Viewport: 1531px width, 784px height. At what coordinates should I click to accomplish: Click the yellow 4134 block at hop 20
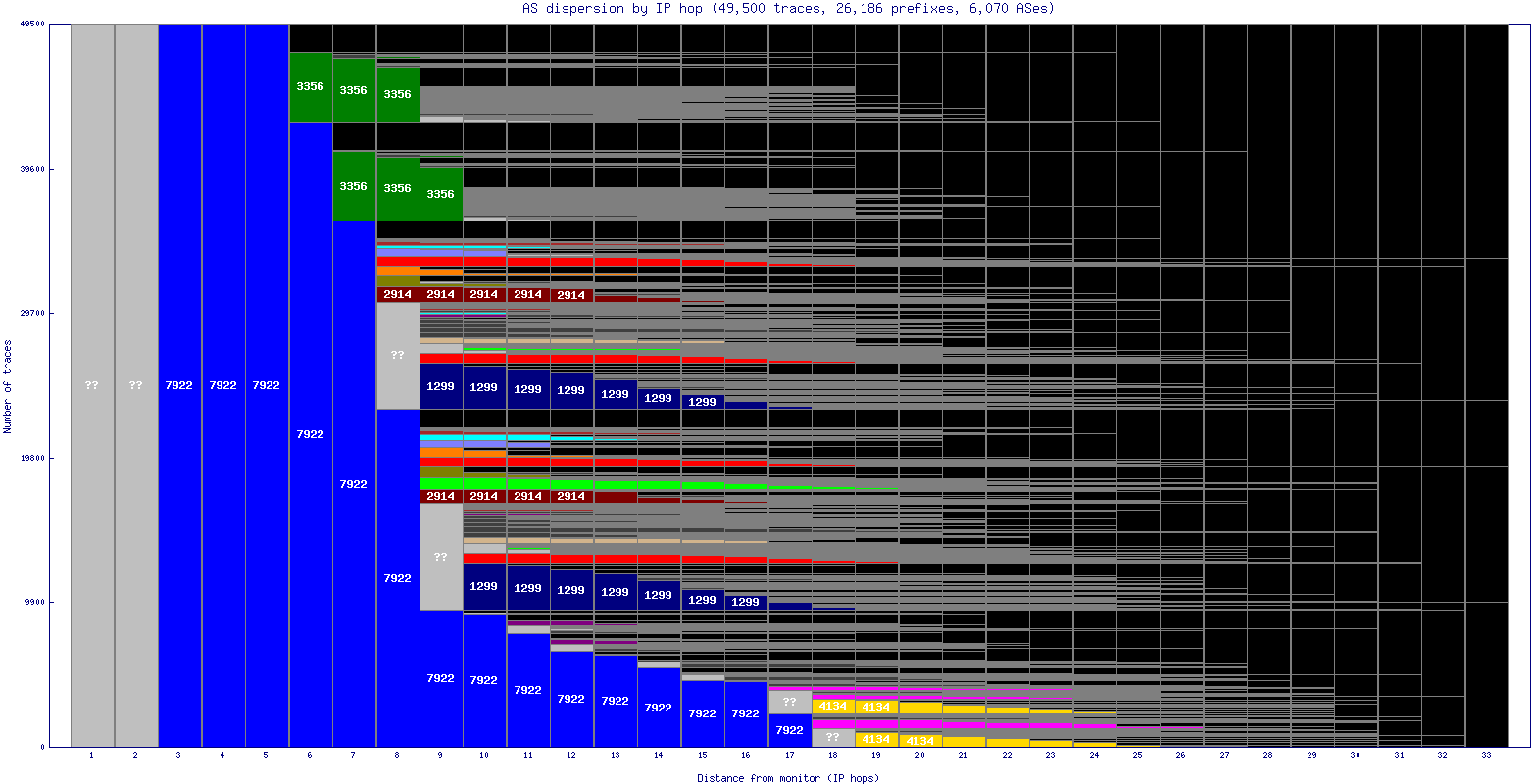919,740
